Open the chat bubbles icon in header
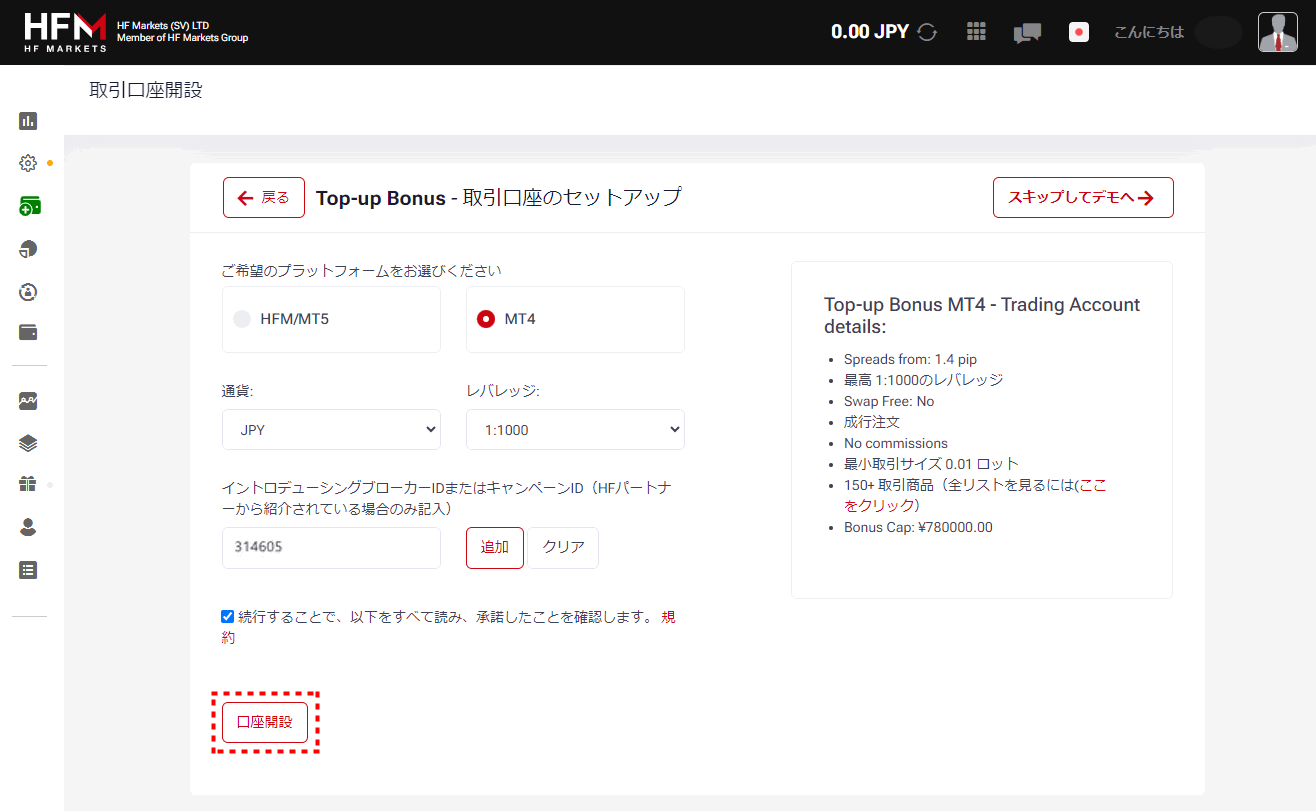Viewport: 1316px width, 811px height. coord(1027,33)
